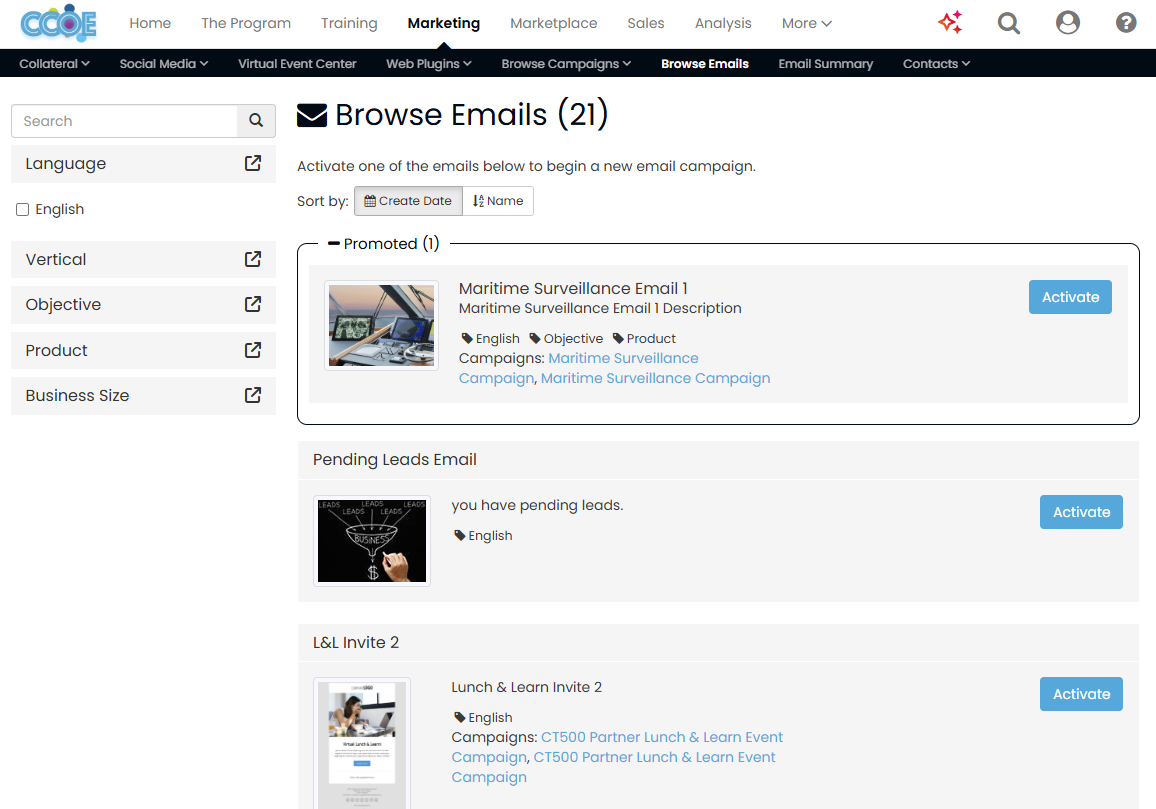
Task: Click the L&L Invite 2 heading
Action: pyautogui.click(x=355, y=642)
